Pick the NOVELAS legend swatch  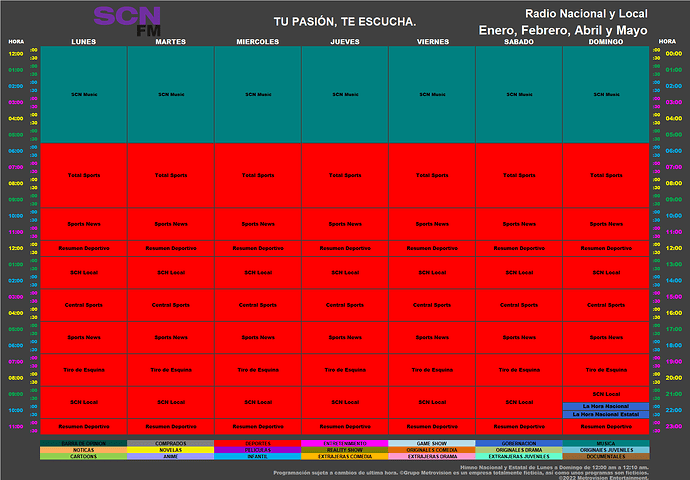(171, 450)
